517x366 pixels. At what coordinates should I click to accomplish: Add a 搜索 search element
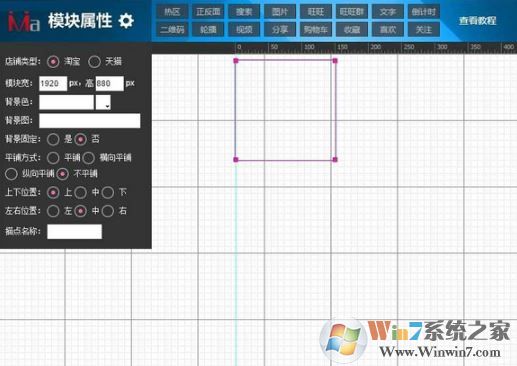244,12
